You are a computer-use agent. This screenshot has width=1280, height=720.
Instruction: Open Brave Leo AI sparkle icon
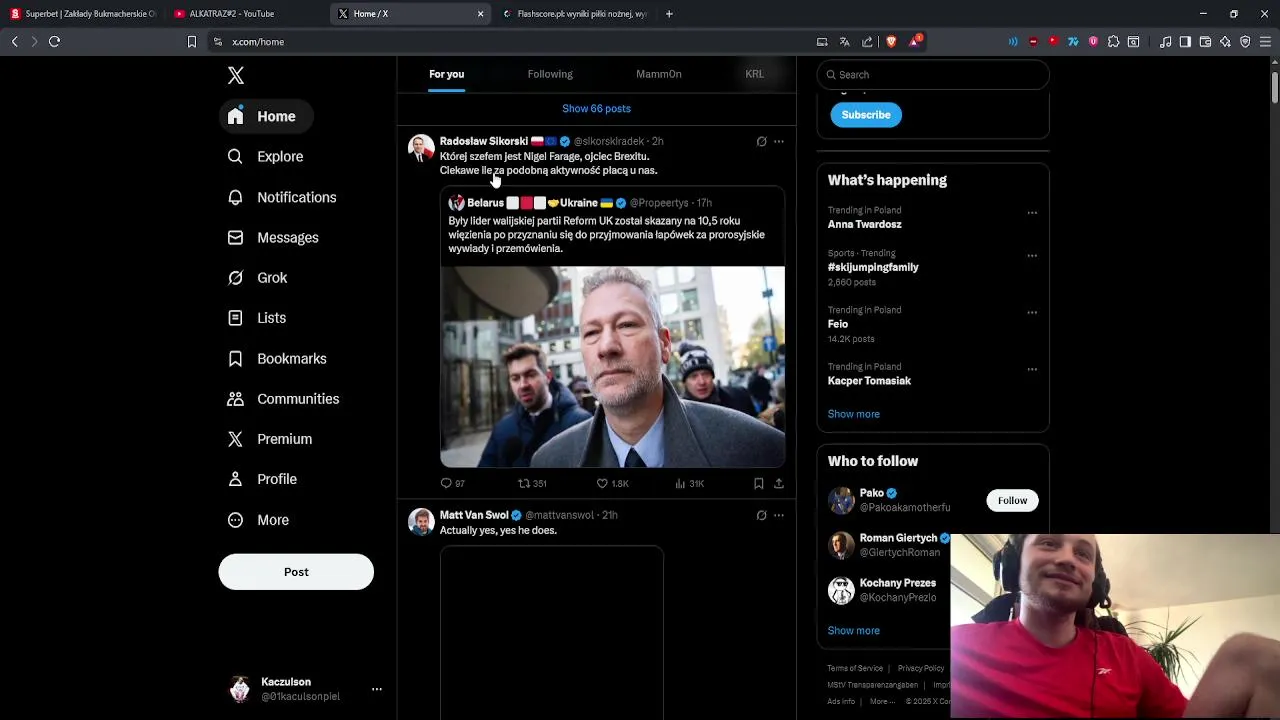1225,42
